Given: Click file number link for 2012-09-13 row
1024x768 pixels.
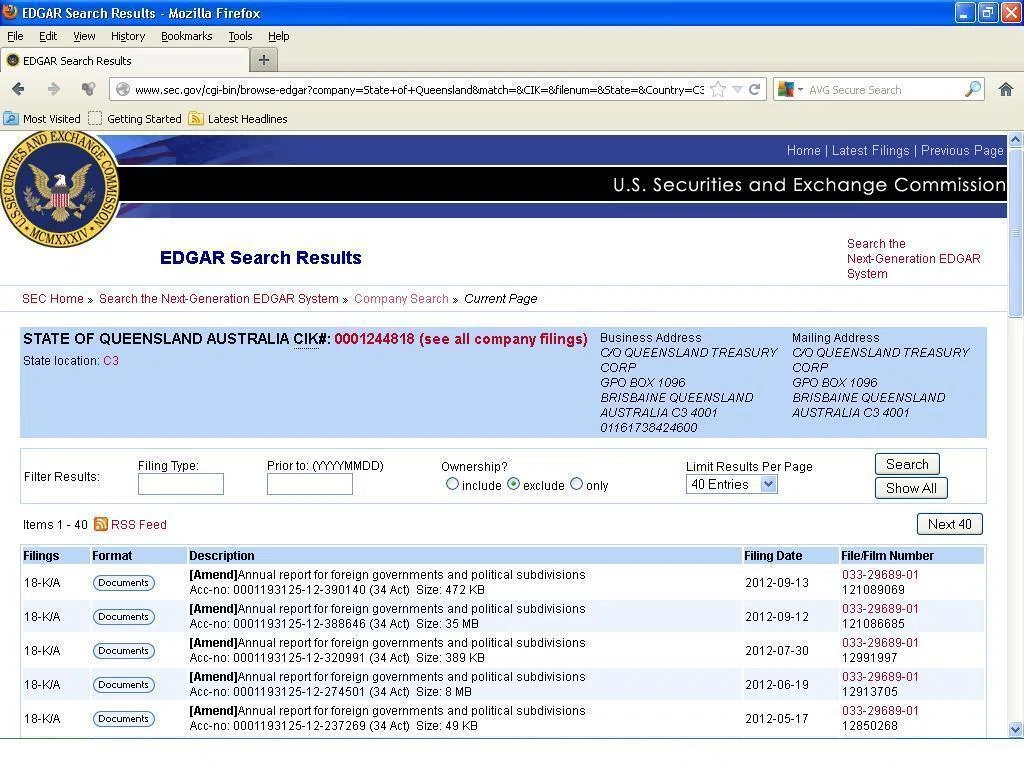Looking at the screenshot, I should coord(880,575).
